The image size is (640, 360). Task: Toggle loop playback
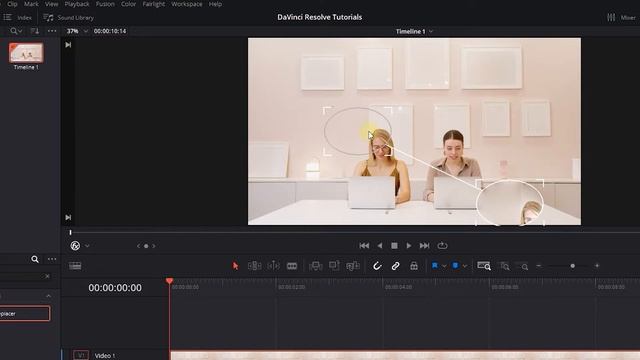click(442, 246)
